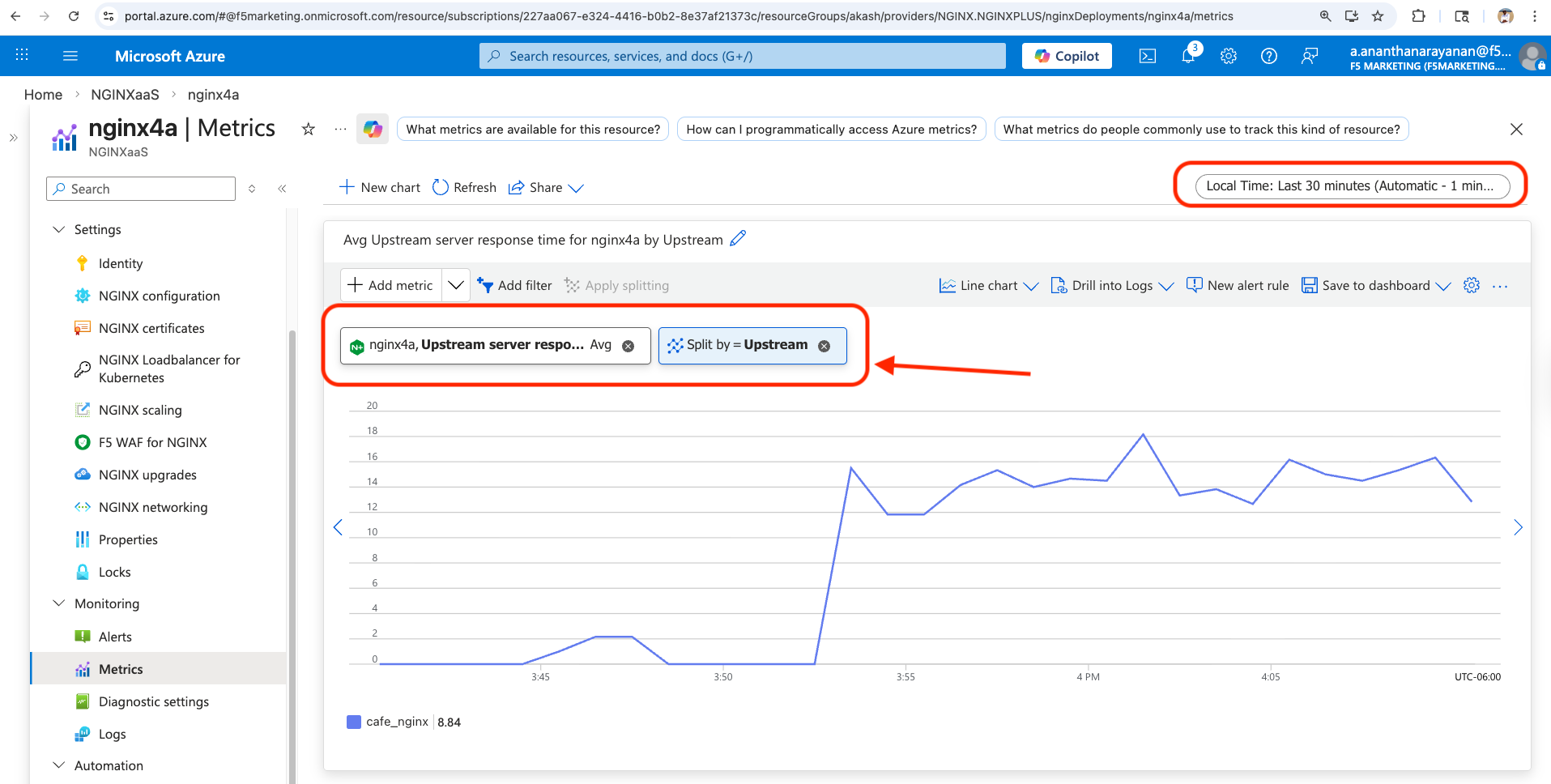Open the Line chart type dropdown
1551x784 pixels.
tap(989, 285)
